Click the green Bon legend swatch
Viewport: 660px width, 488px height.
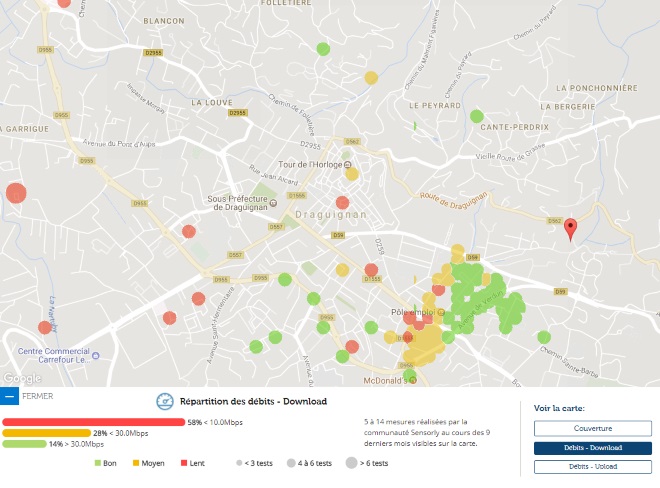98,464
